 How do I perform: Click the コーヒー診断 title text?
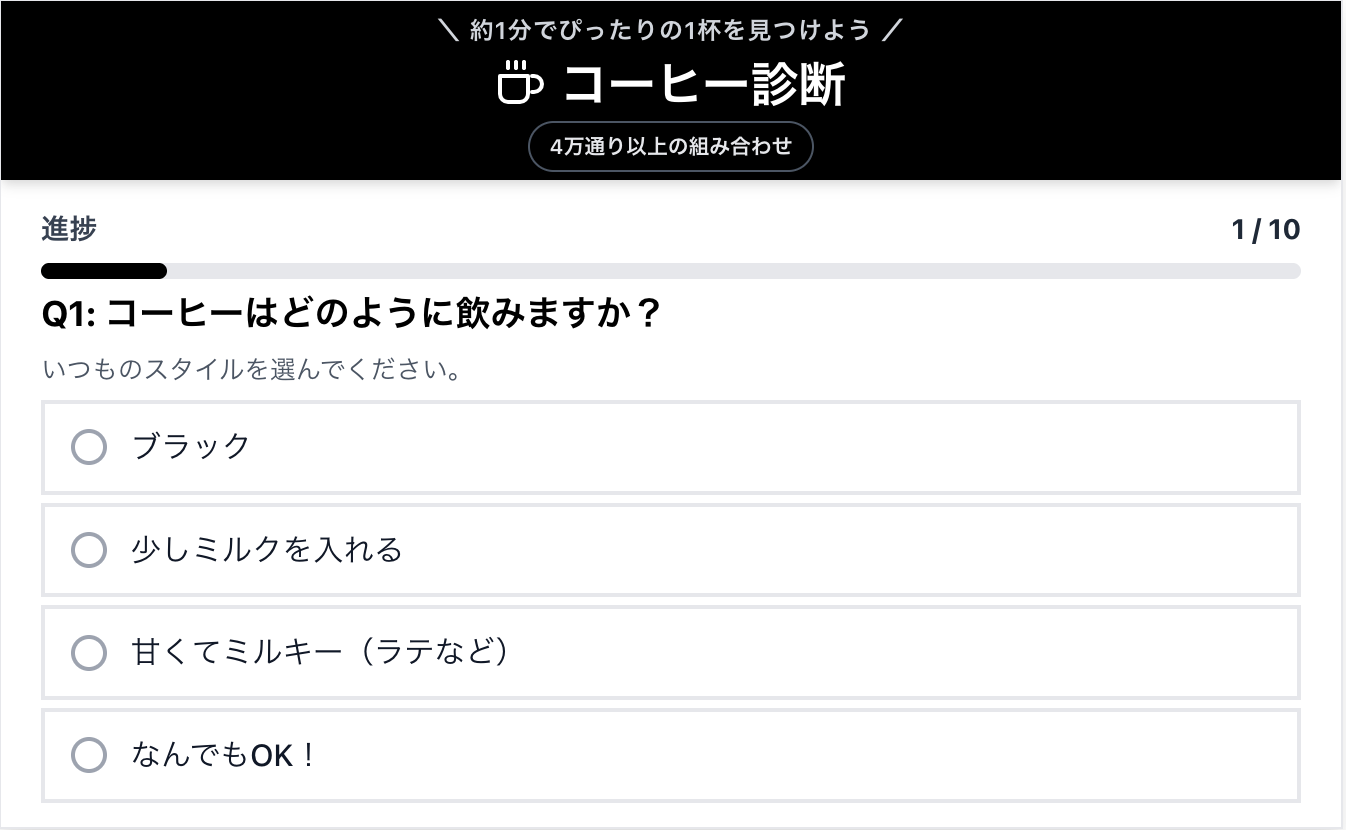[x=705, y=84]
